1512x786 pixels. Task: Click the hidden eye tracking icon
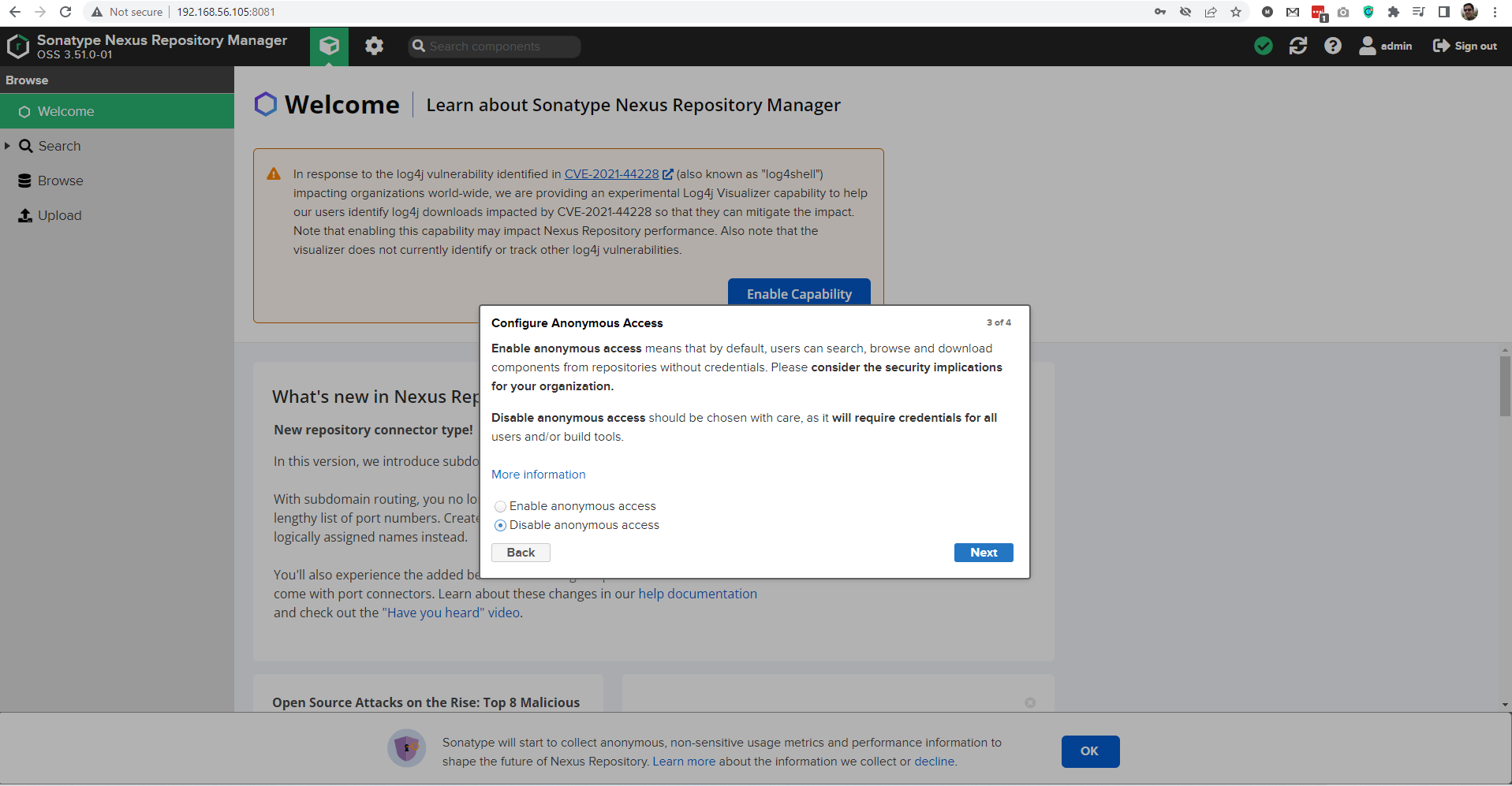click(1185, 12)
